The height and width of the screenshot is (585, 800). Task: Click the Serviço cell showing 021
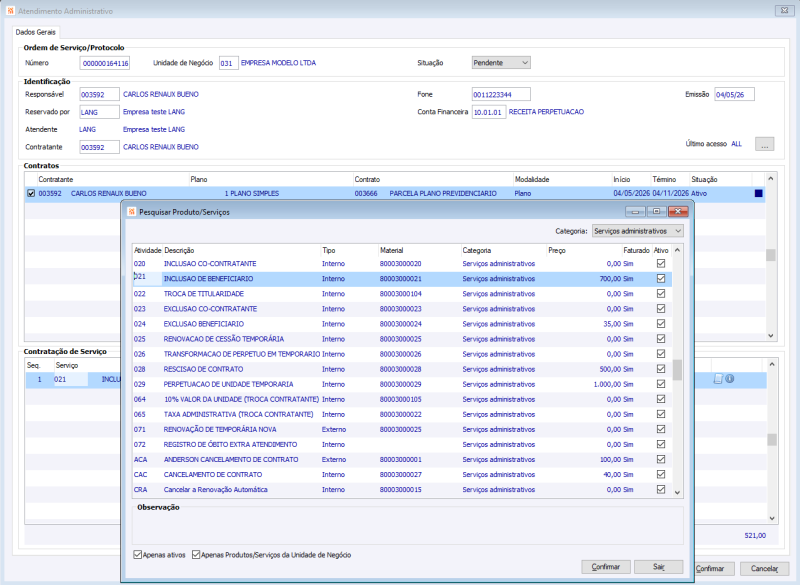tap(70, 379)
